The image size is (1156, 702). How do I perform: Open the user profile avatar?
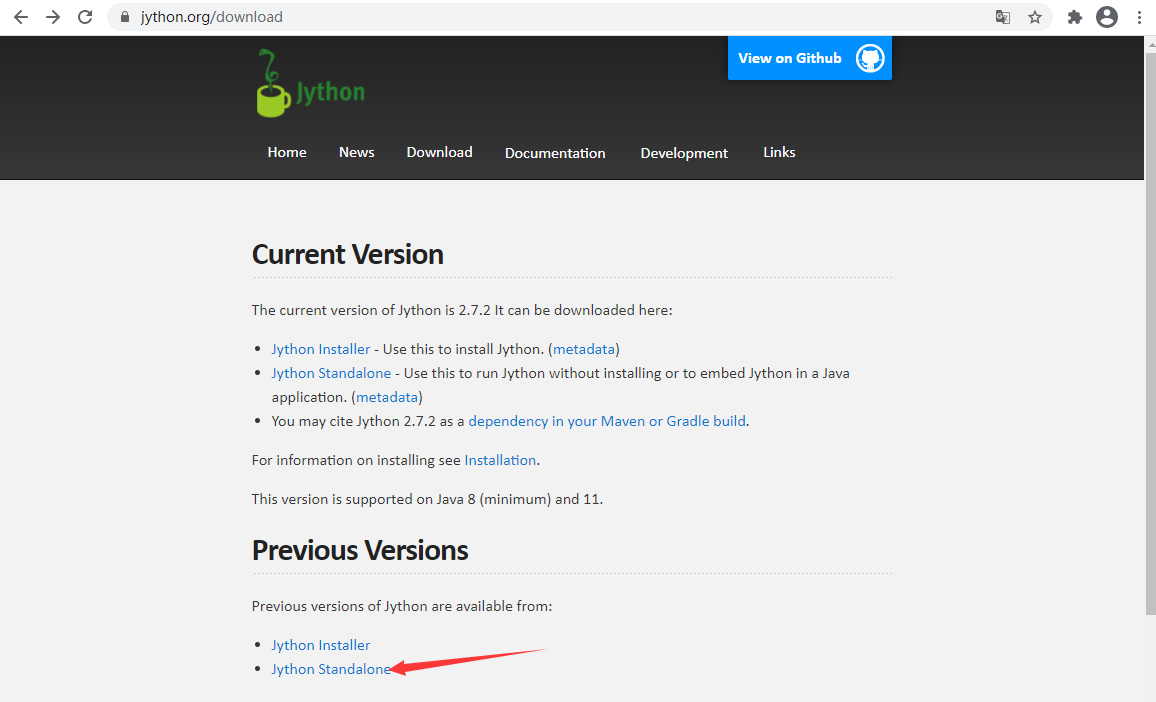[1106, 17]
